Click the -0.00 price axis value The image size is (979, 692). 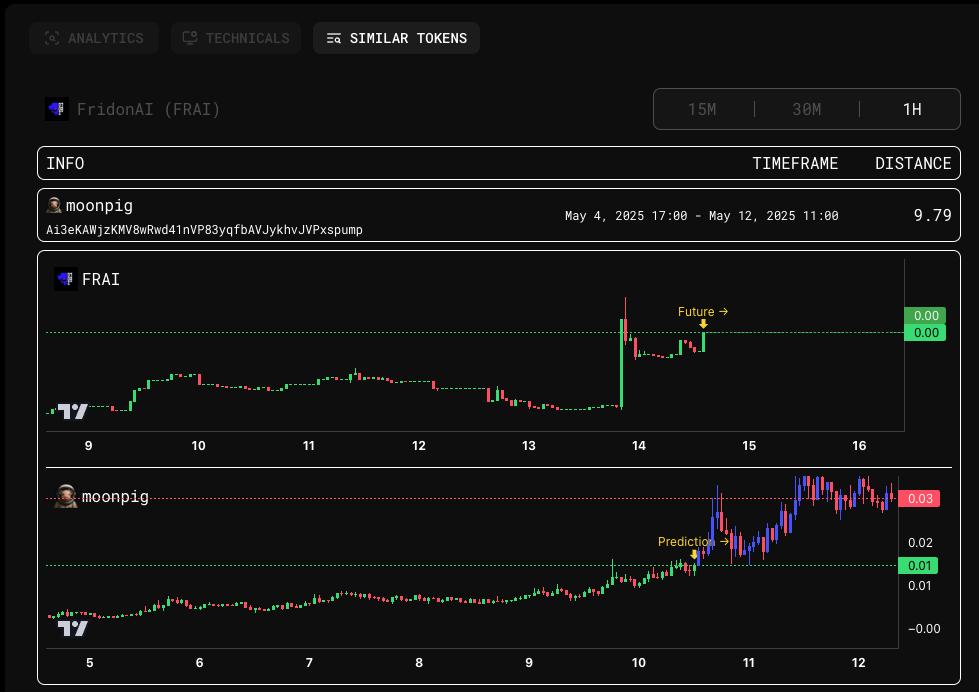pos(923,629)
